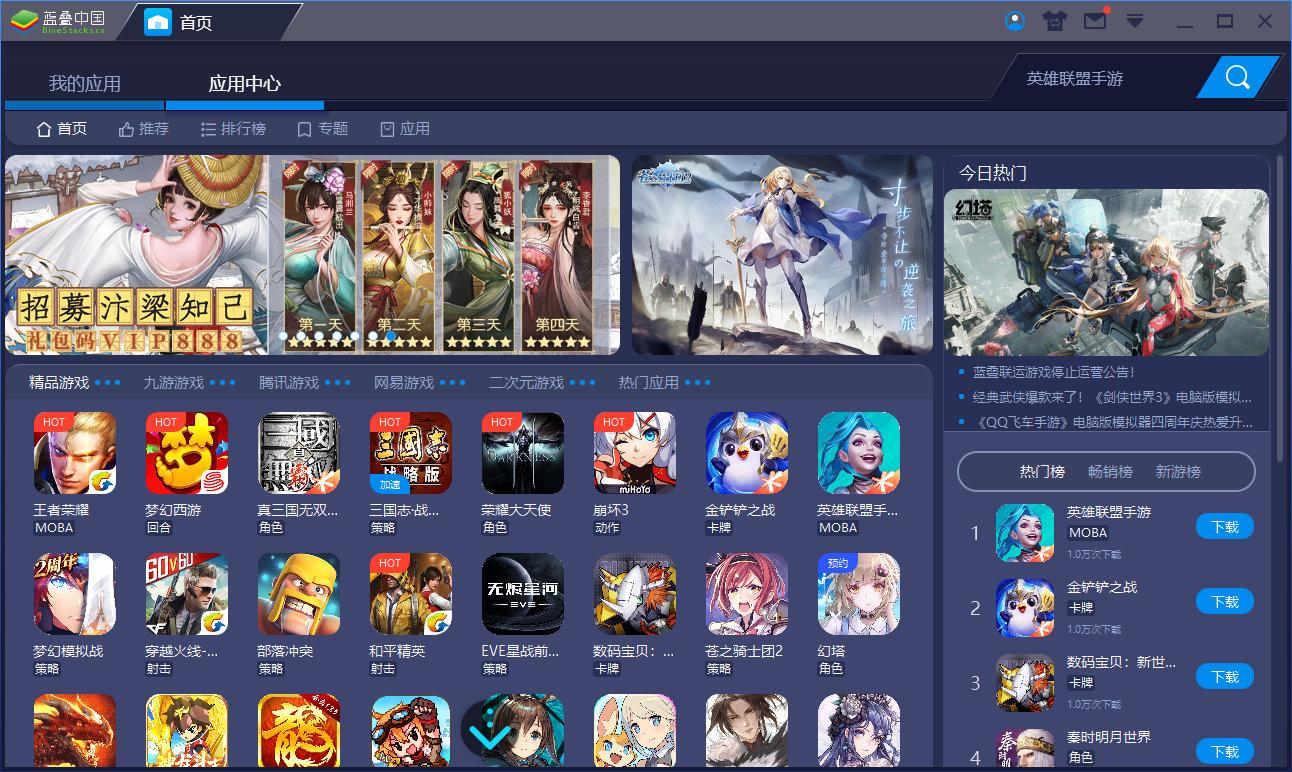The image size is (1292, 772).
Task: Open the mail notification icon
Action: (x=1096, y=20)
